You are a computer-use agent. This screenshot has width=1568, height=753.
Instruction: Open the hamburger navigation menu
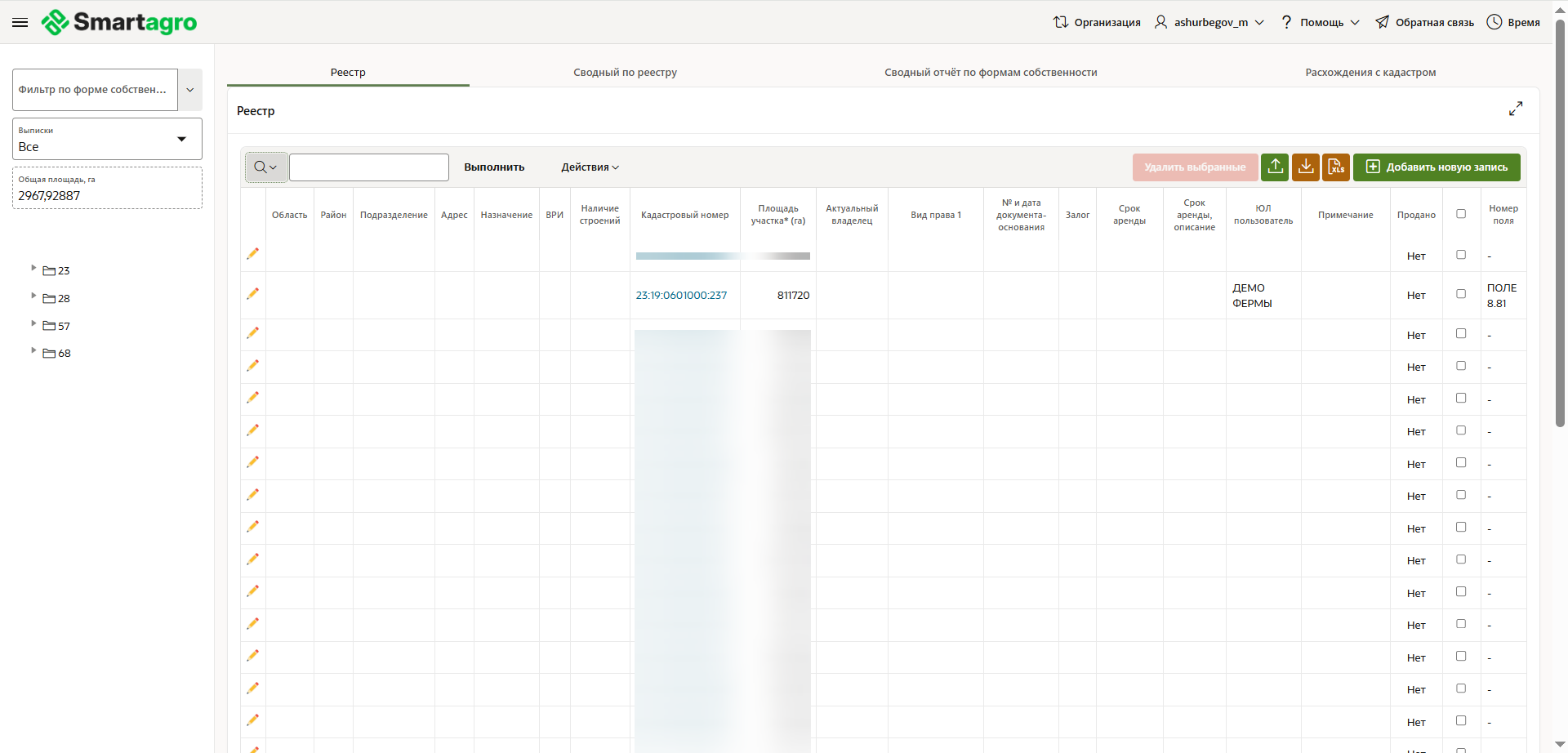coord(20,23)
